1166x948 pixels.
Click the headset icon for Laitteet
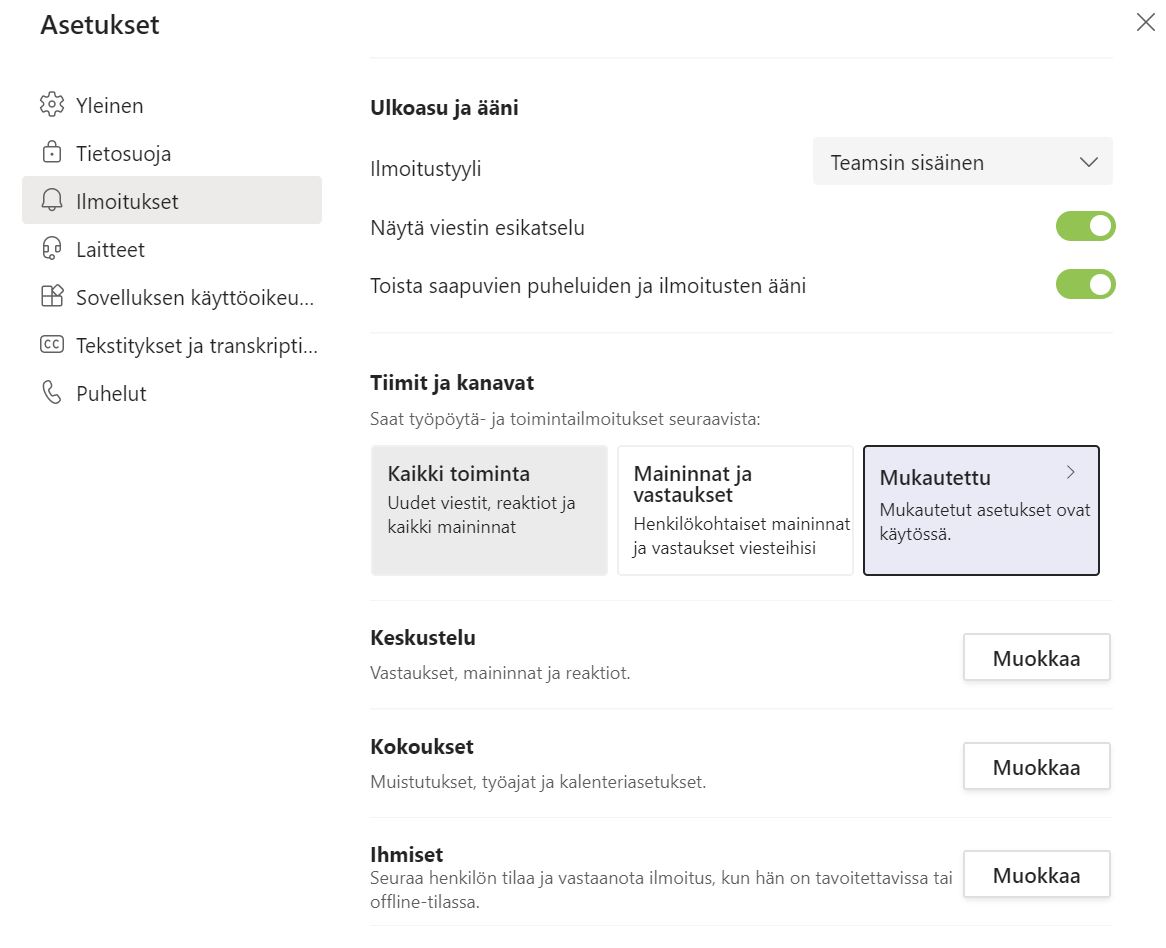click(51, 248)
